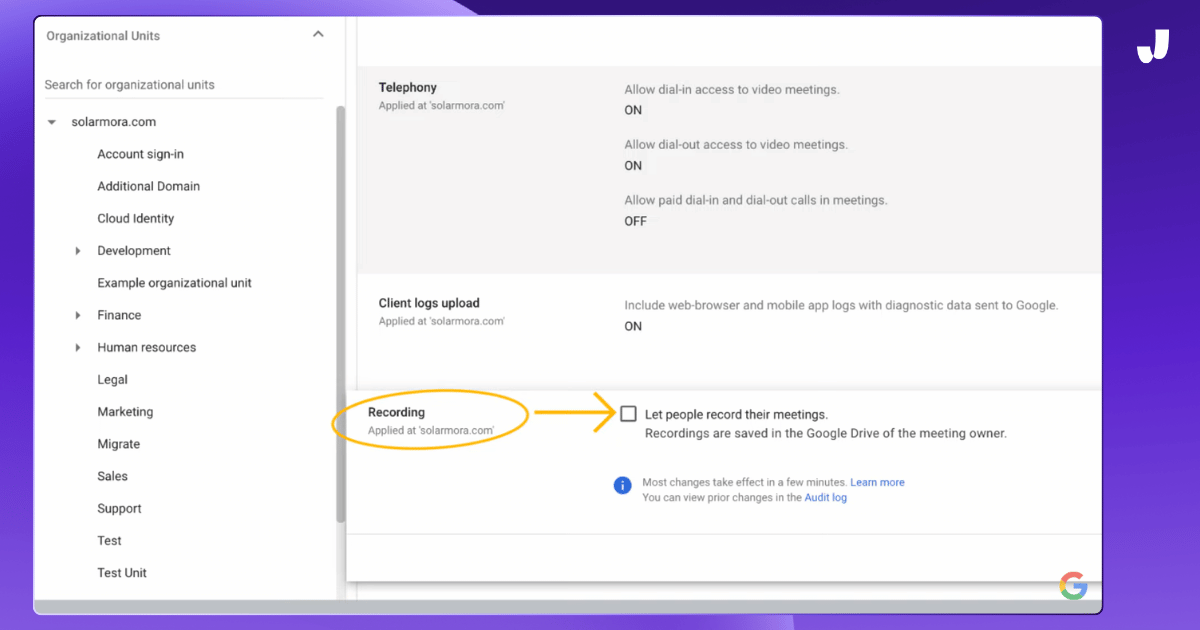Tick the 'Let people record their meetings' checkbox

click(628, 414)
